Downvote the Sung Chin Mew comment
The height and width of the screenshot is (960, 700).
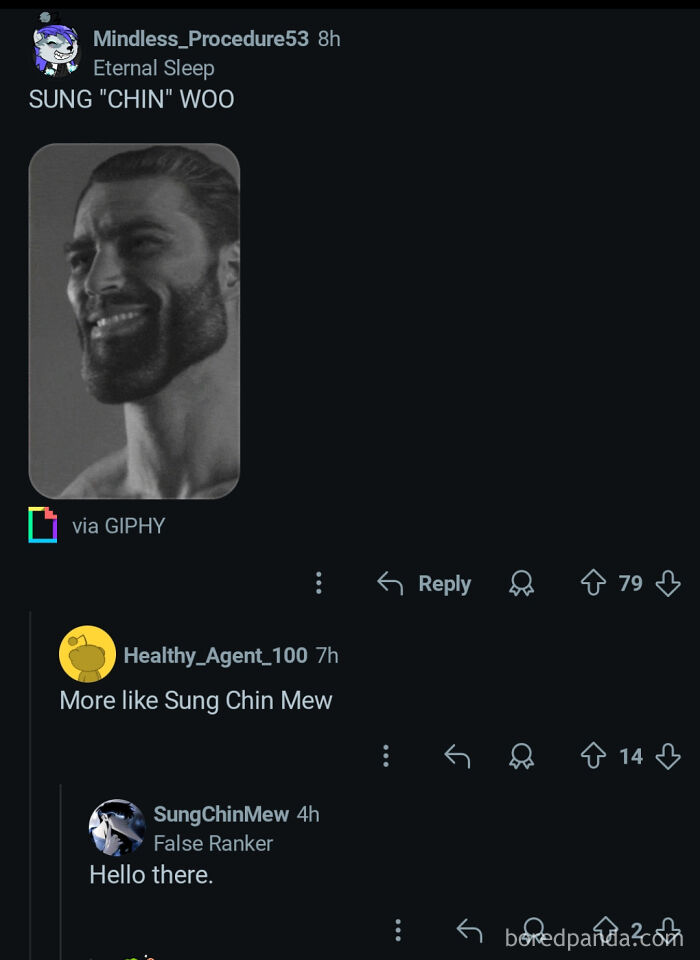(666, 757)
